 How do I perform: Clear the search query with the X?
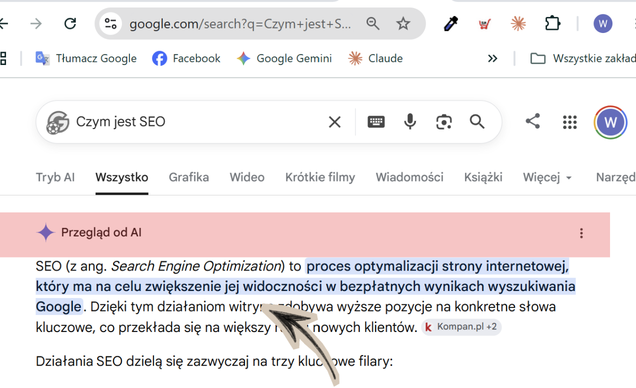[335, 122]
